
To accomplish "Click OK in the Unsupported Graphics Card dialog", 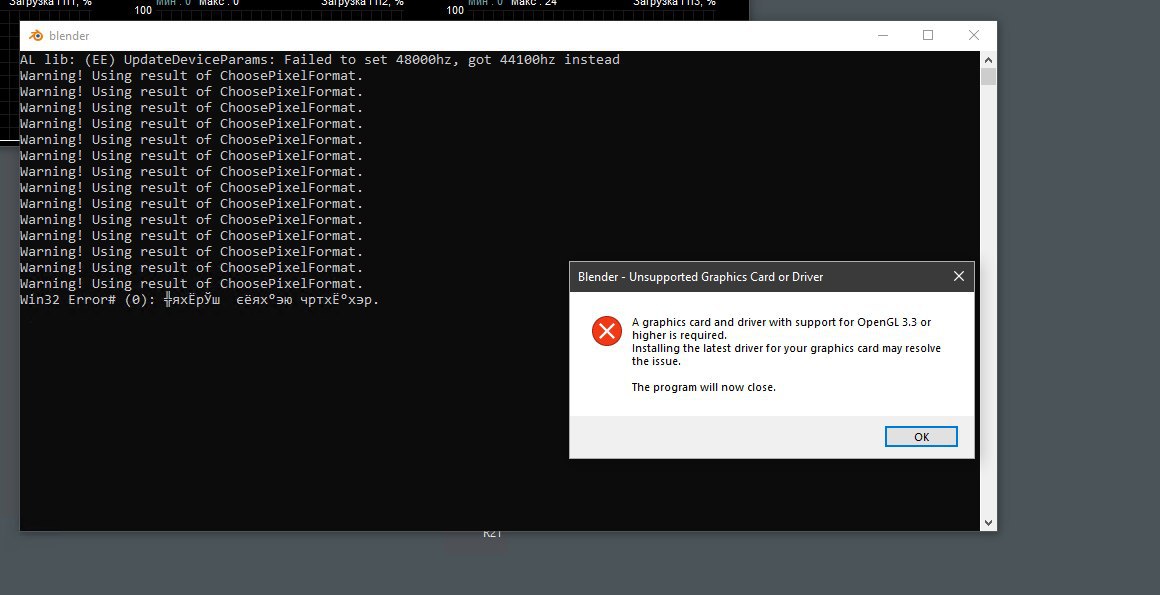I will point(921,437).
